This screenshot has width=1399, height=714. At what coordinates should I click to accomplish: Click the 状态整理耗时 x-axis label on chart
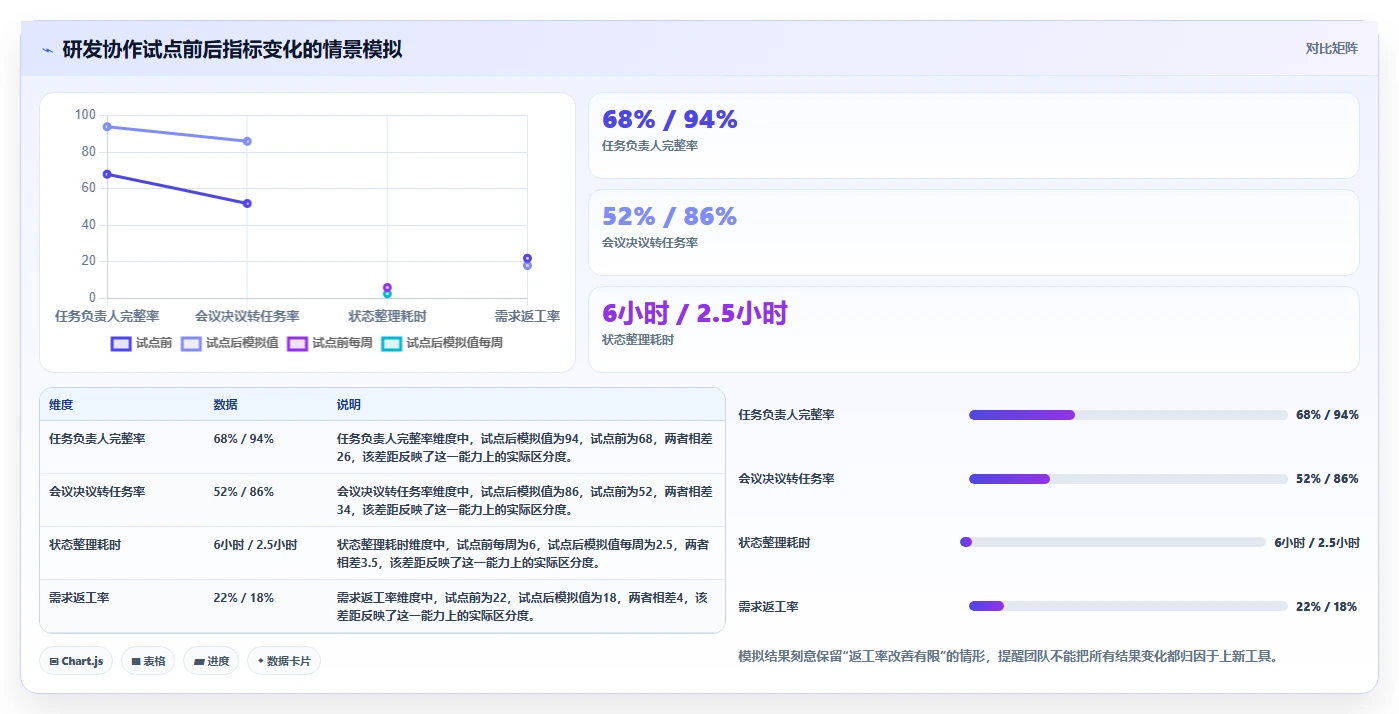point(387,316)
